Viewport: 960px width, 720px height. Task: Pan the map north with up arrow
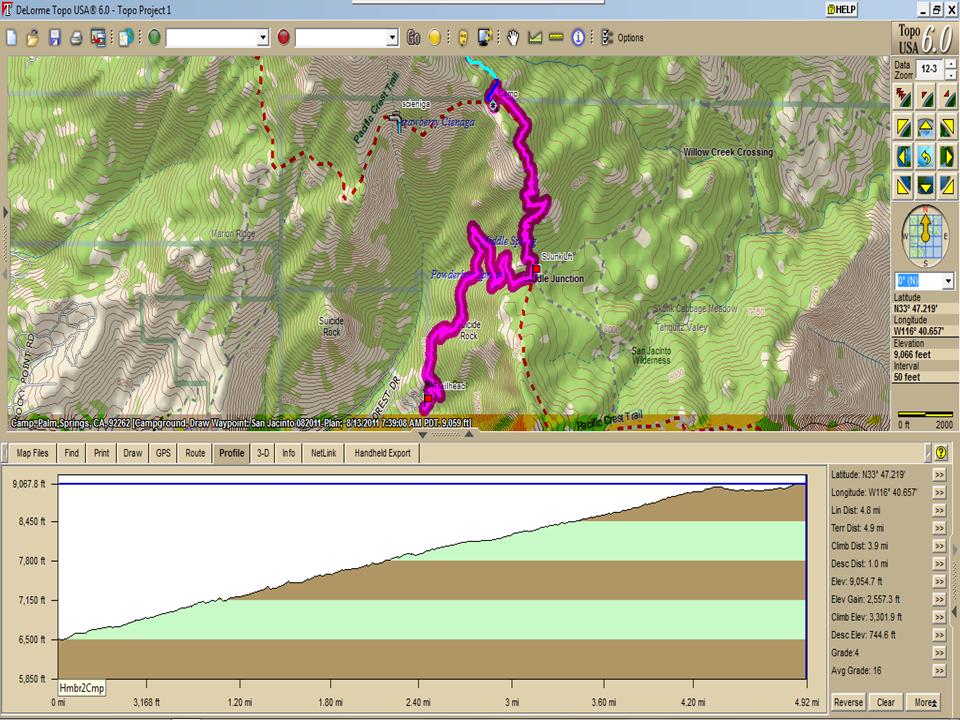click(925, 127)
